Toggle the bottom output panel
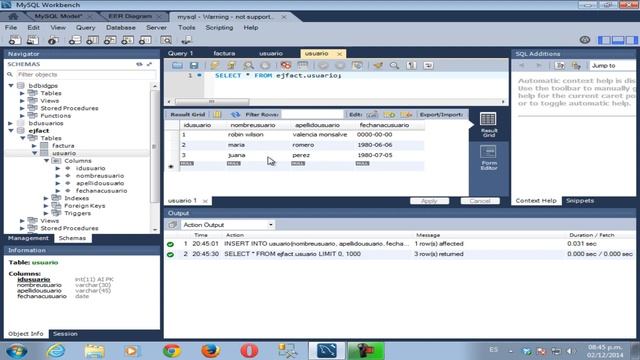 [618, 40]
